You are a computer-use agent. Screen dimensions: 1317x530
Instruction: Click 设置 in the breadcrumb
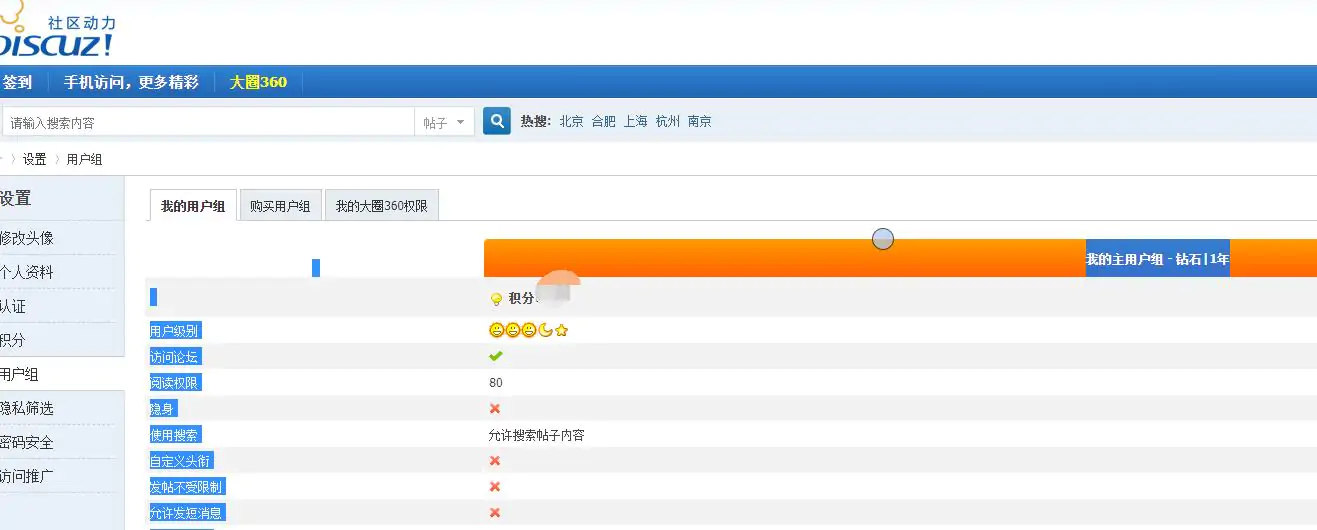point(35,159)
